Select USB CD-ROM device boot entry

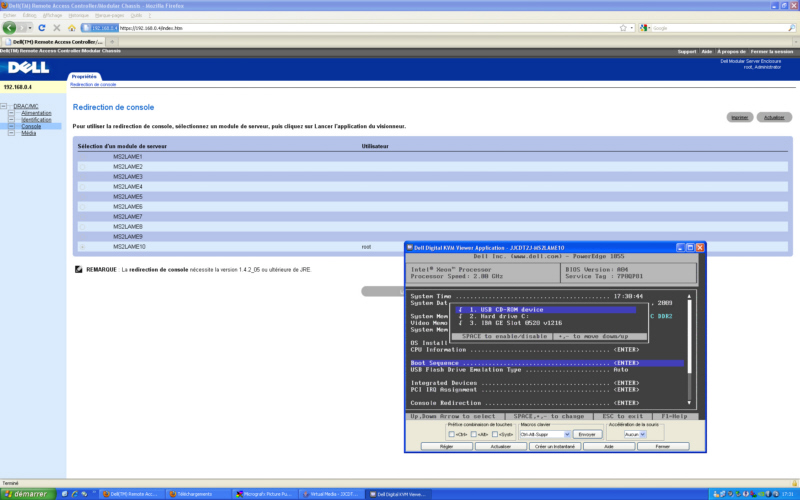(x=546, y=310)
